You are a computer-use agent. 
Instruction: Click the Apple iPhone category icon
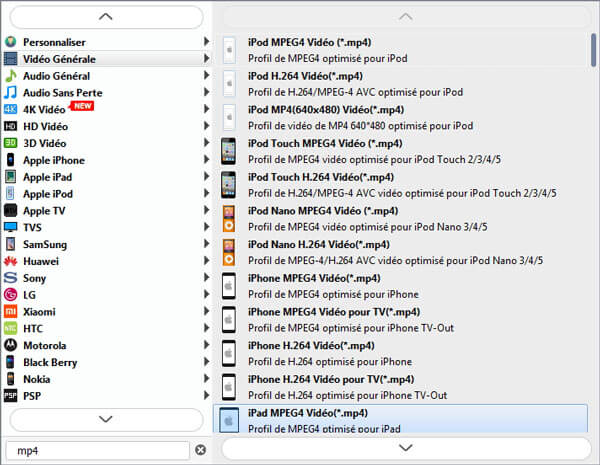pos(10,160)
